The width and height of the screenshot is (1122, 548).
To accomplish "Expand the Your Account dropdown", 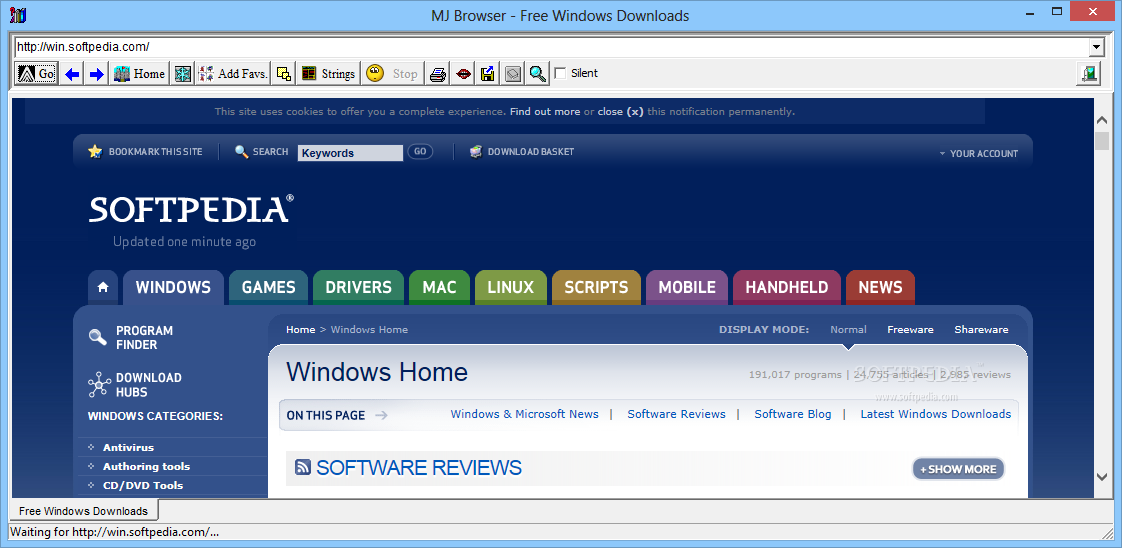I will pos(978,153).
